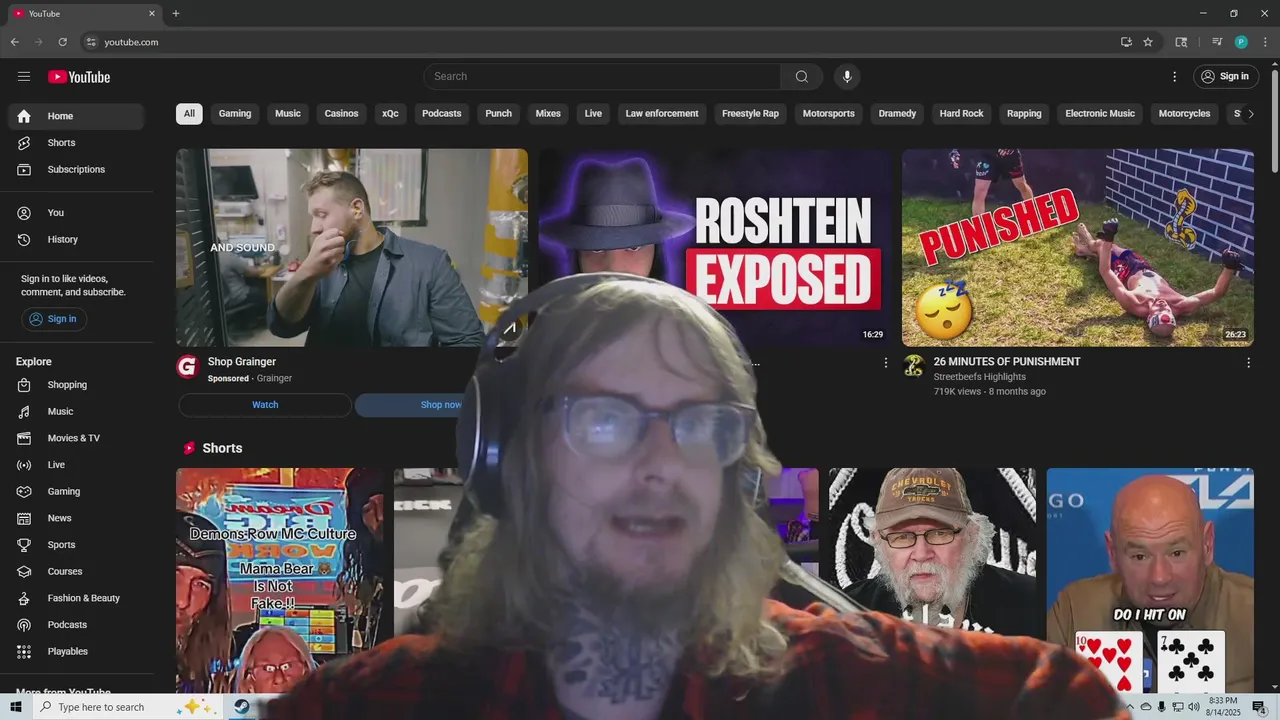Click Sign in button in header

point(1226,77)
